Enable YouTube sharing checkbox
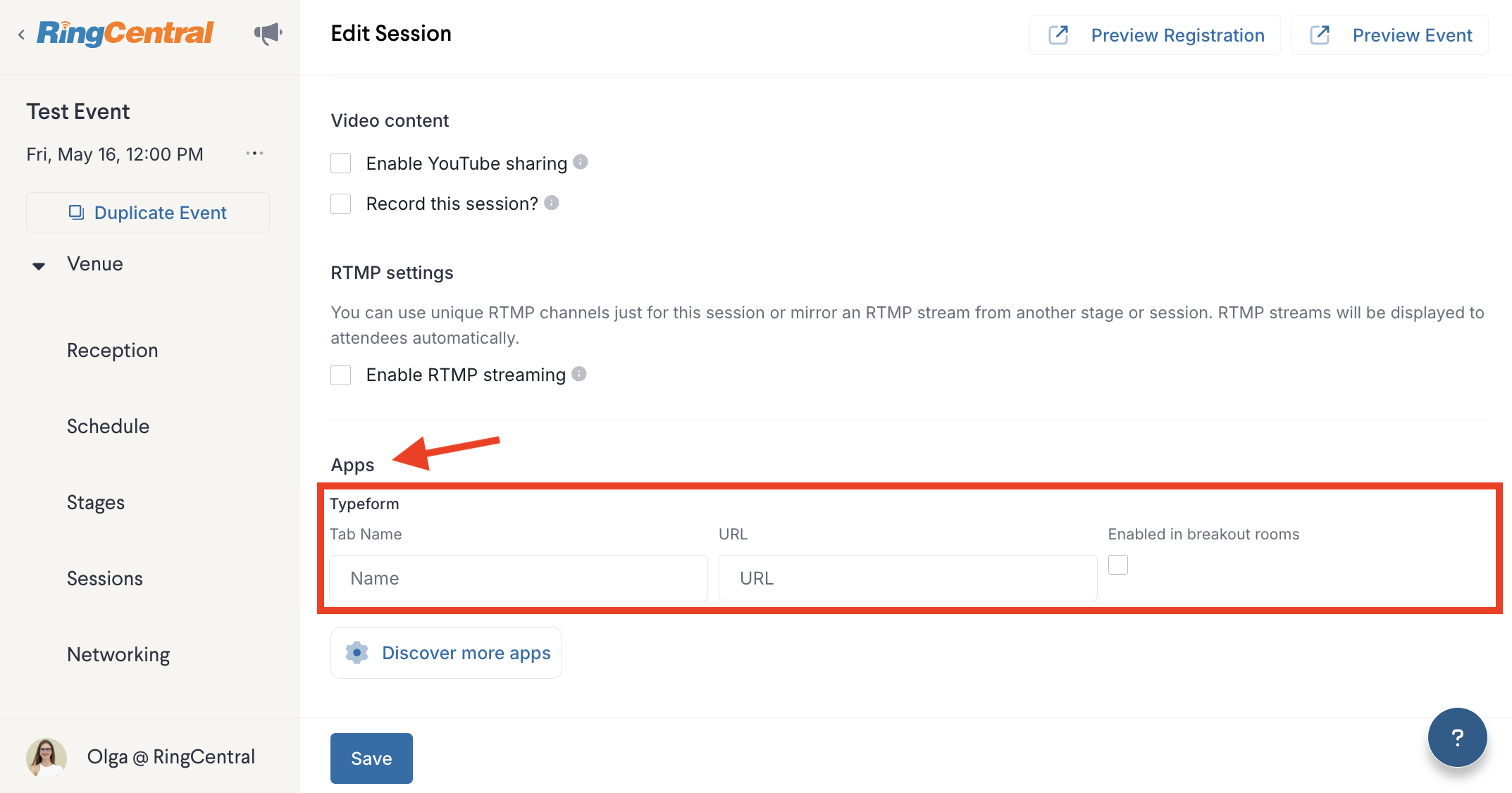1512x793 pixels. click(341, 163)
